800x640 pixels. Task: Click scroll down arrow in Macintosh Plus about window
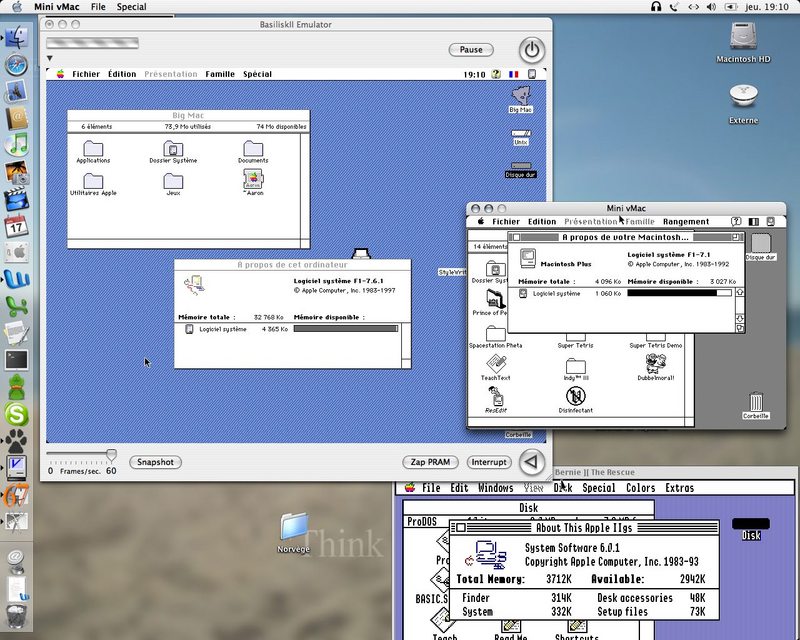tap(740, 318)
